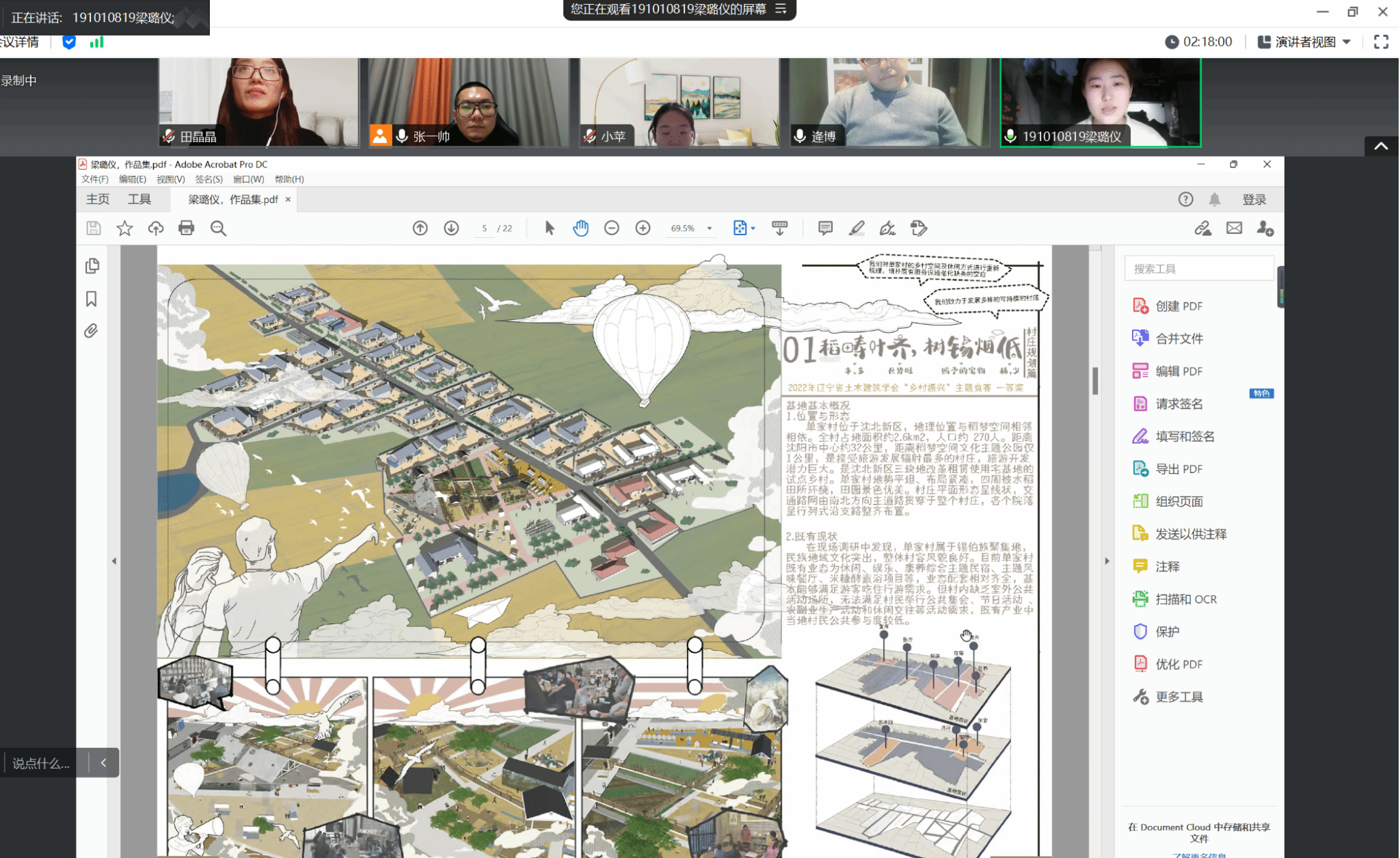
Task: Select the Hand pan tool
Action: click(x=580, y=228)
